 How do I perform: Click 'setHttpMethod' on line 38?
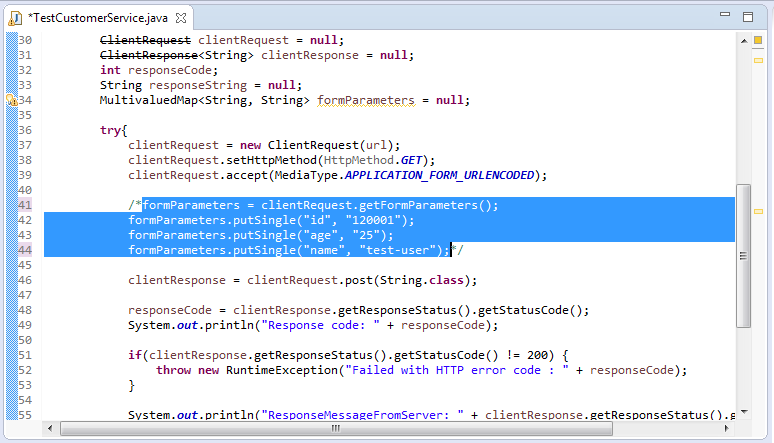271,160
